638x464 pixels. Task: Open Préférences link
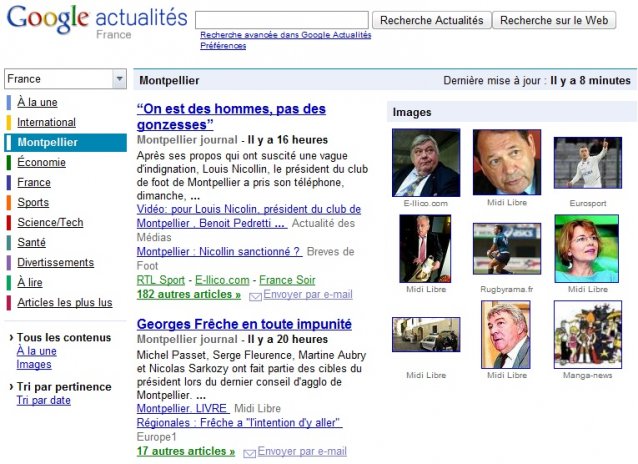[x=223, y=46]
